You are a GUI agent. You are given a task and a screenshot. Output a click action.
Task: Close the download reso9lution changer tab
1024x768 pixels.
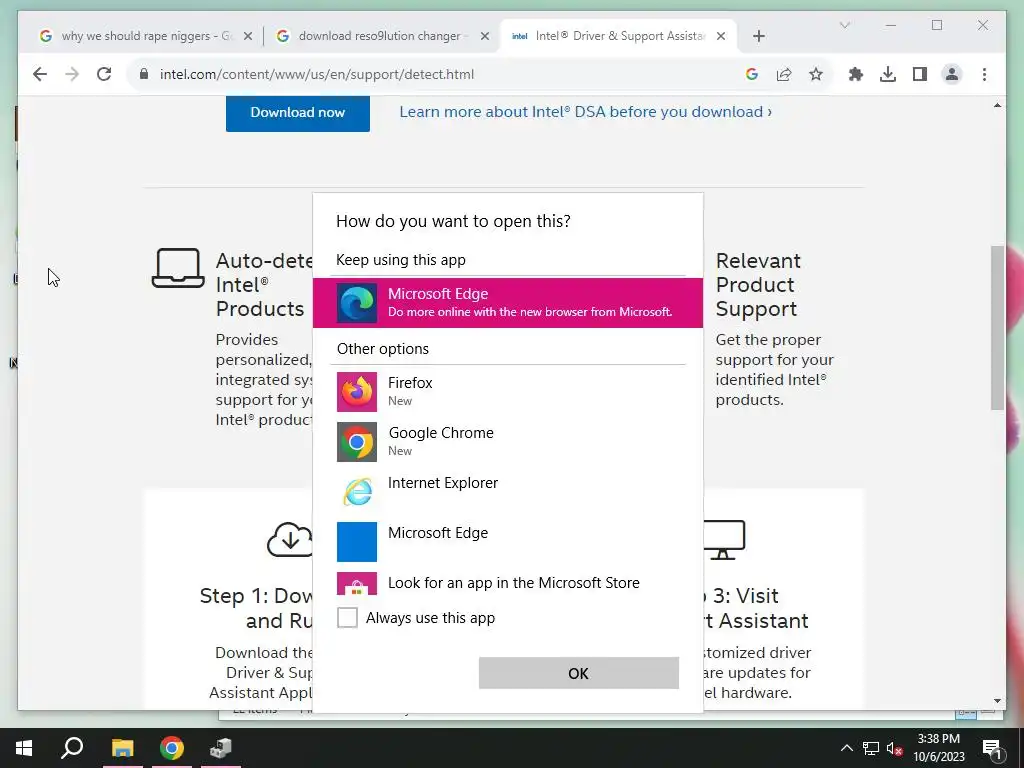click(x=485, y=36)
